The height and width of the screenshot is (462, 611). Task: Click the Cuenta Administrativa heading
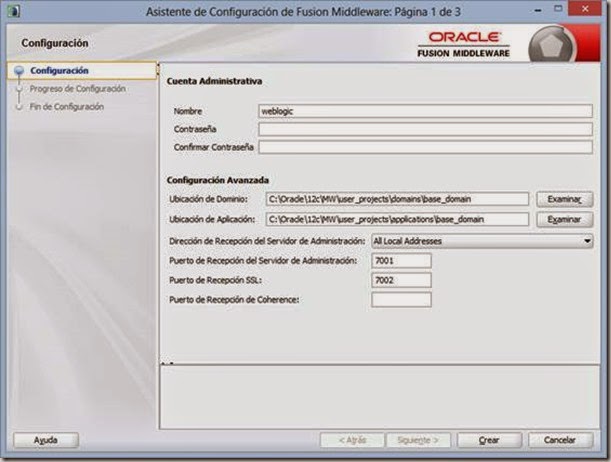214,81
